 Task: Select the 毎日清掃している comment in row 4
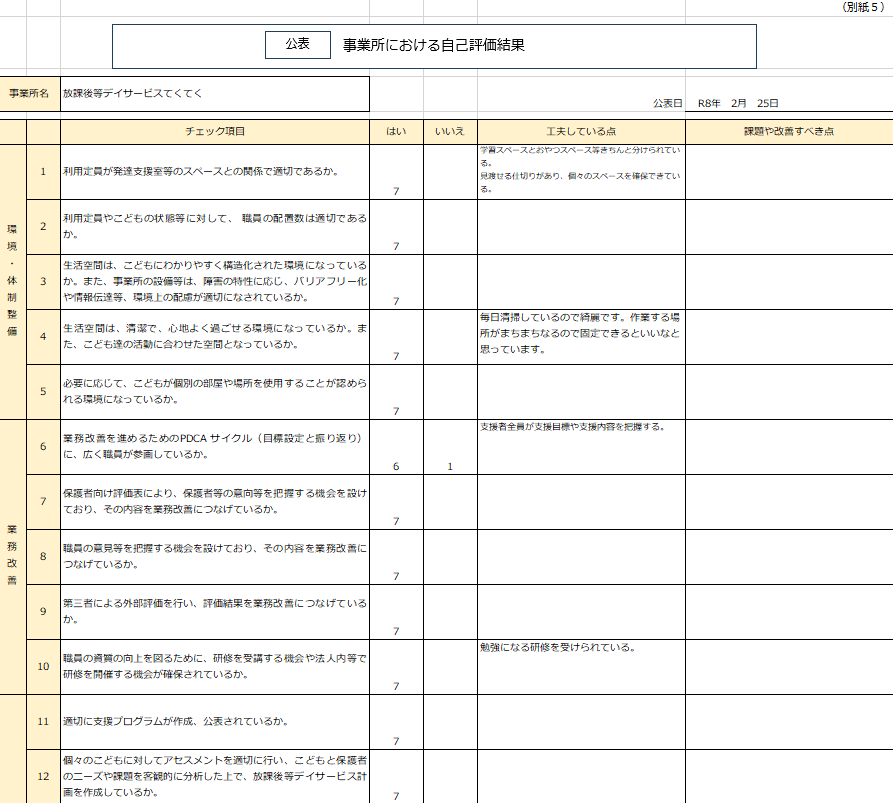(x=580, y=334)
